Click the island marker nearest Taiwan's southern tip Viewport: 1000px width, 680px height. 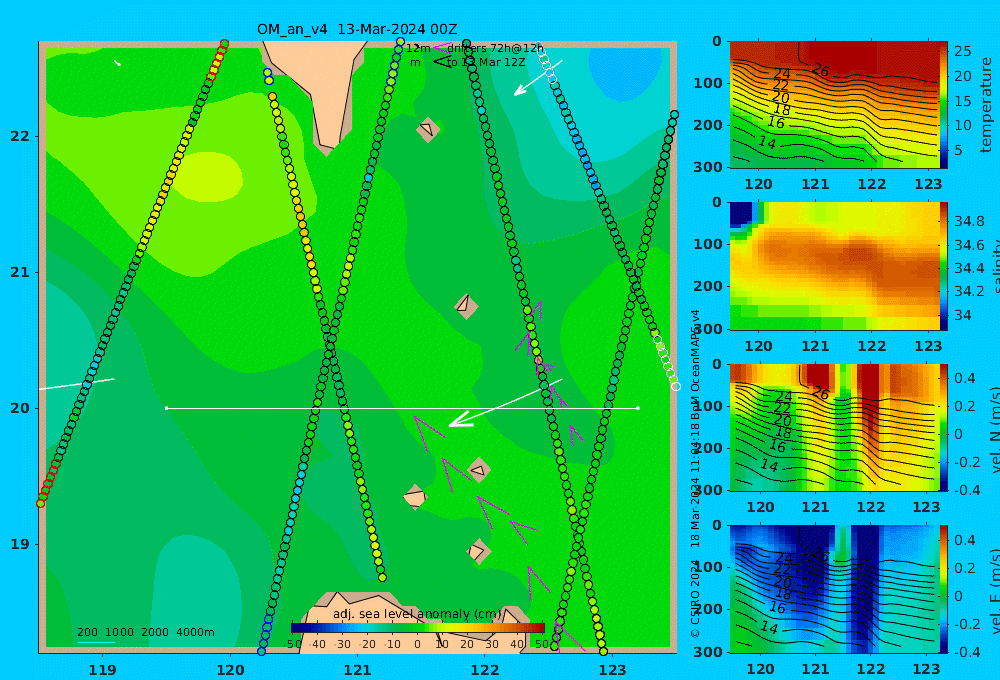click(x=428, y=129)
